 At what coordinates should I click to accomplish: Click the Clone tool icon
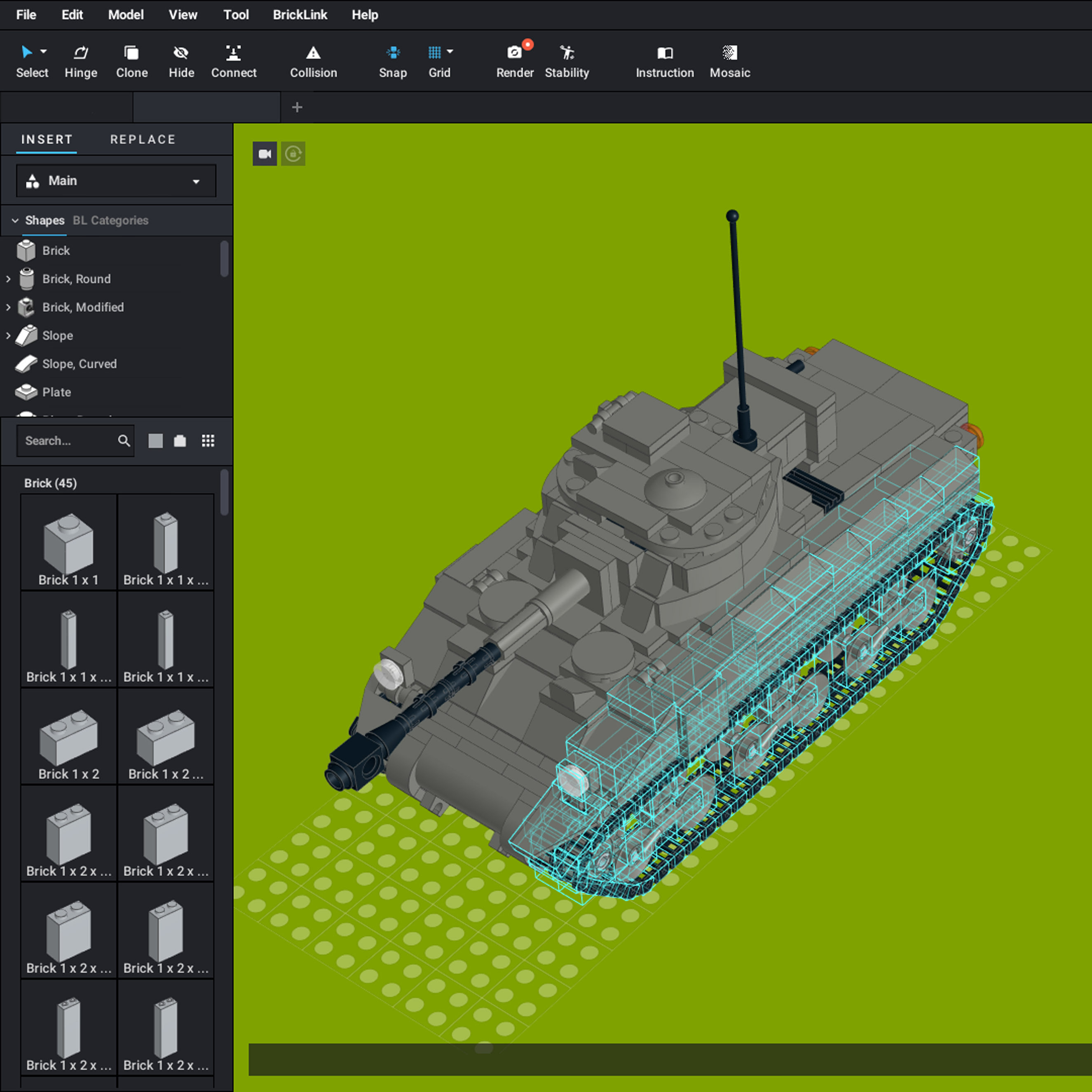[131, 53]
